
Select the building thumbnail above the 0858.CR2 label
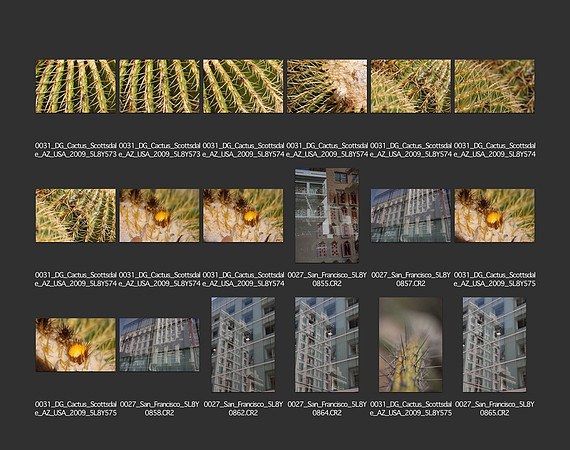tap(159, 345)
